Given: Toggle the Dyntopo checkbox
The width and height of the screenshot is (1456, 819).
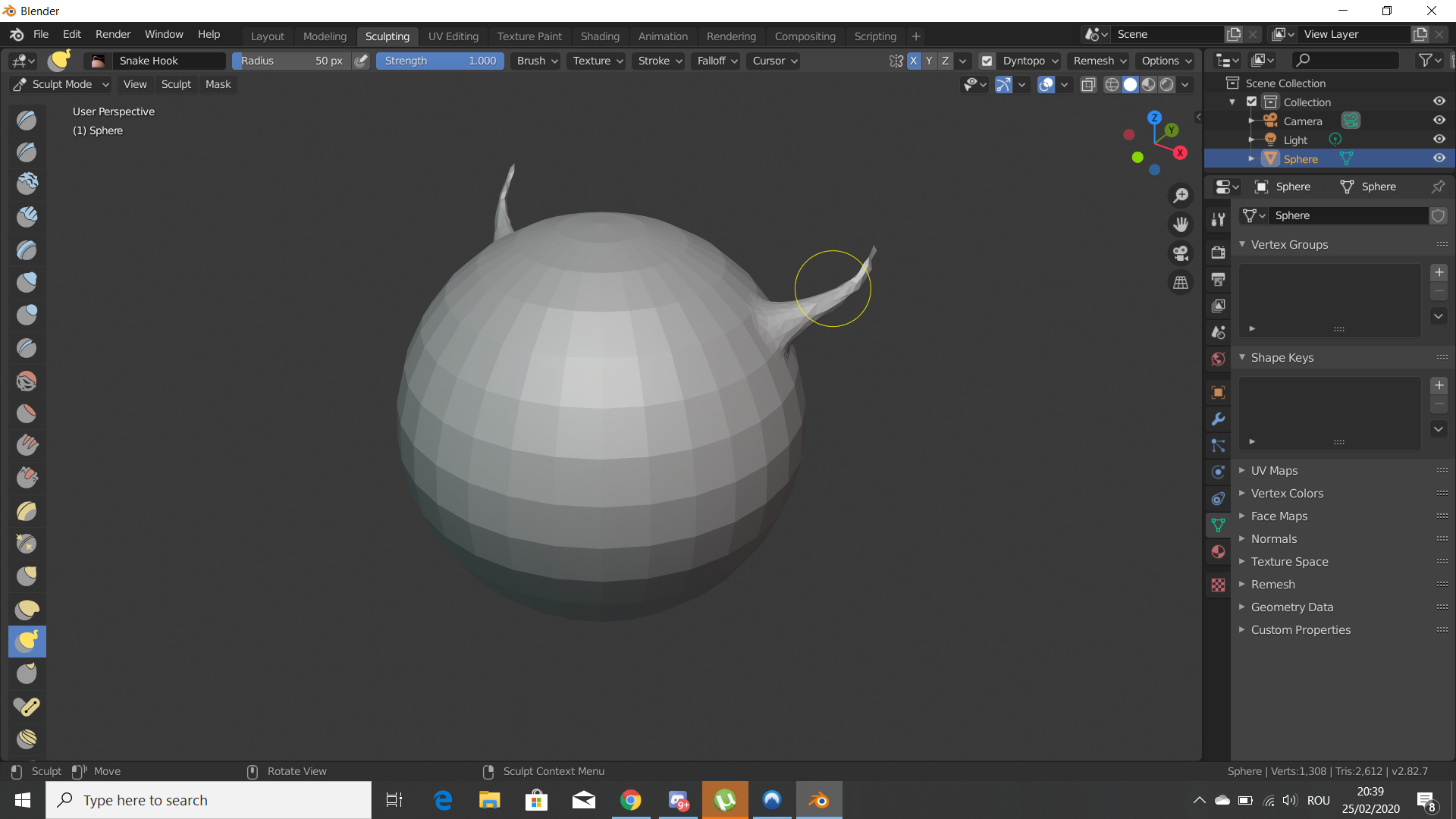Looking at the screenshot, I should coord(987,61).
